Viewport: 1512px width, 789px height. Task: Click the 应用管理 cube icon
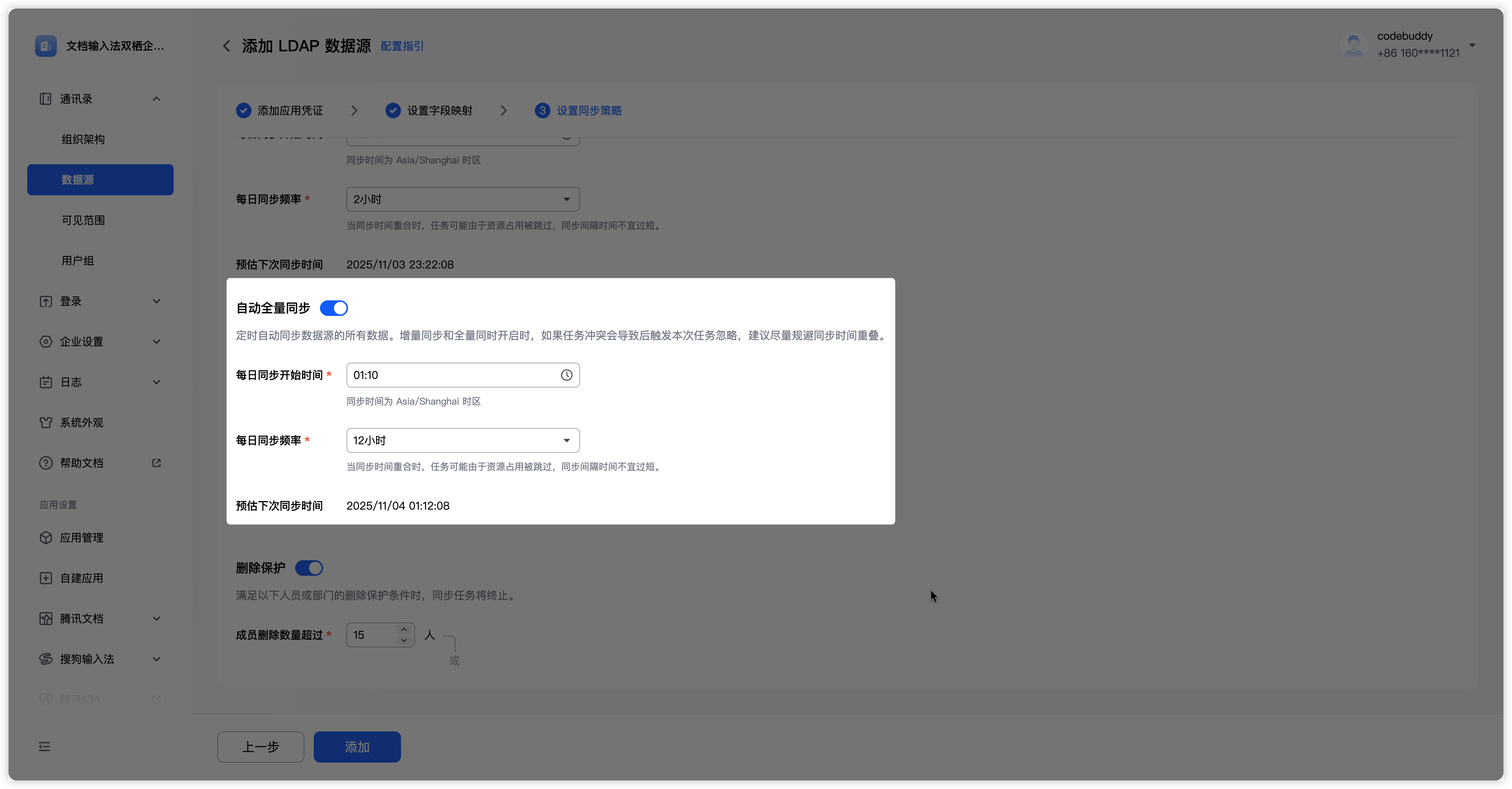click(x=46, y=537)
